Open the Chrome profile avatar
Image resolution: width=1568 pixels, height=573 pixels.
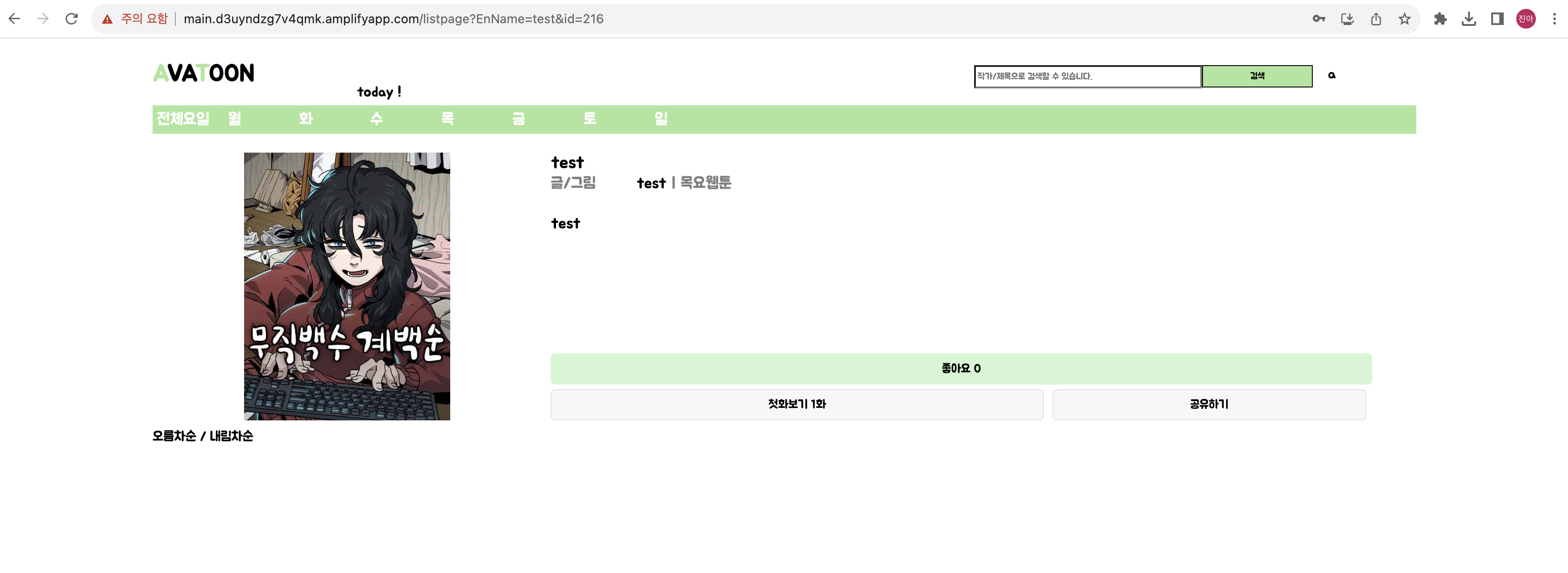1526,19
